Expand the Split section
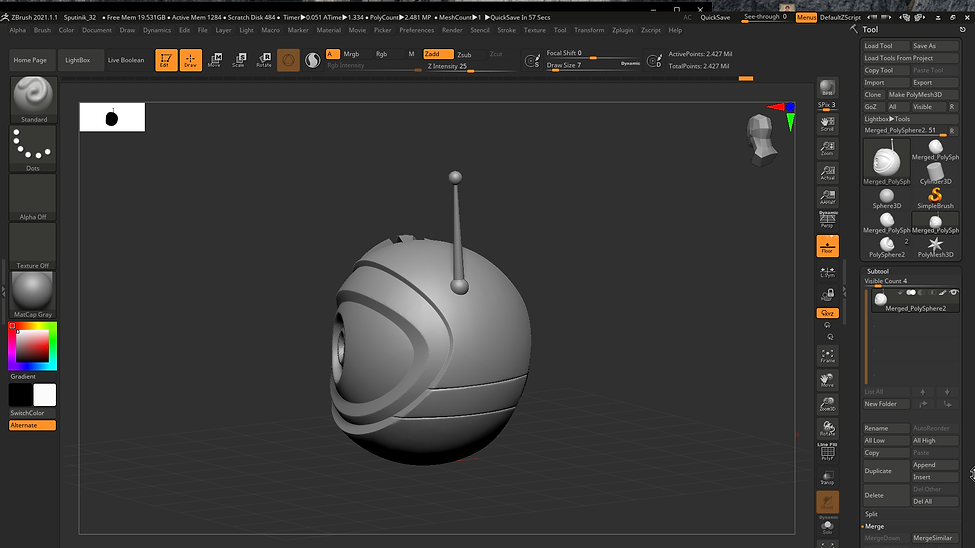This screenshot has width=975, height=548. [871, 514]
